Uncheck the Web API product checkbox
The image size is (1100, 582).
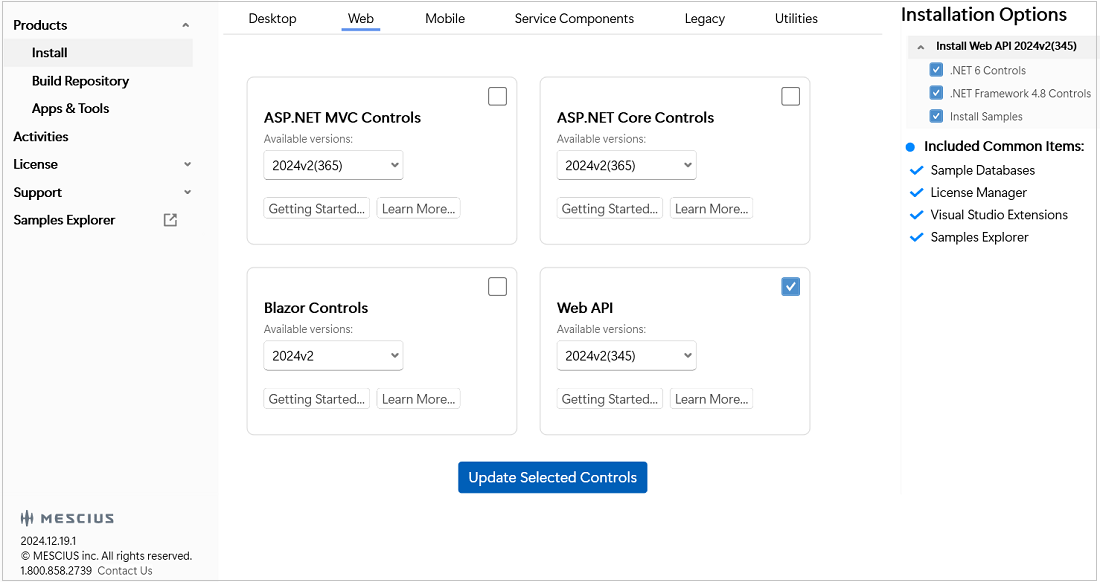tap(790, 287)
